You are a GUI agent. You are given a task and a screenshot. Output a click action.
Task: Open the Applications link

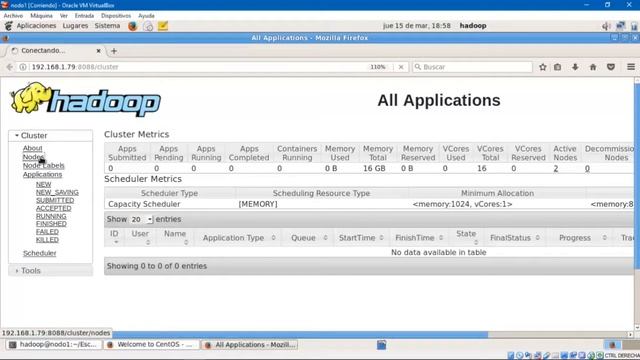(42, 174)
